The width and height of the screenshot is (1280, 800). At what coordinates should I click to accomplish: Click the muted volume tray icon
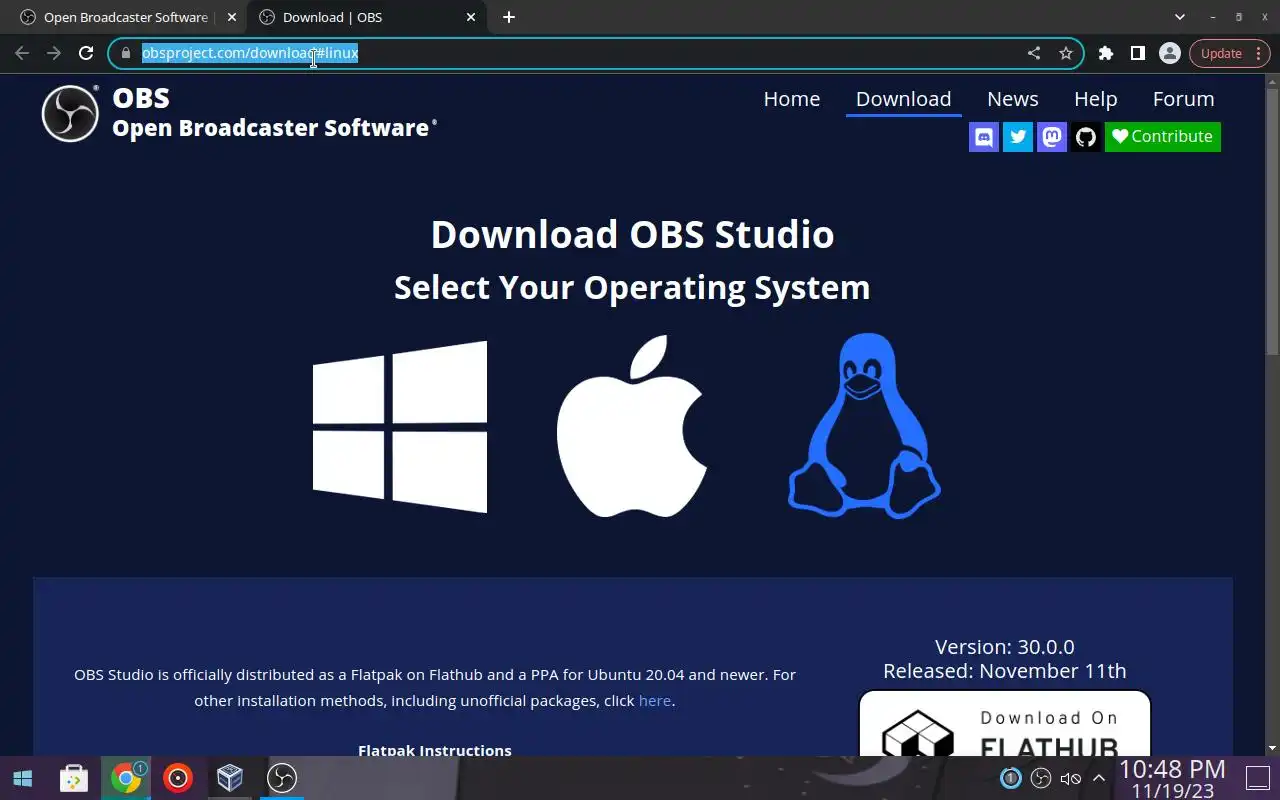(x=1070, y=778)
